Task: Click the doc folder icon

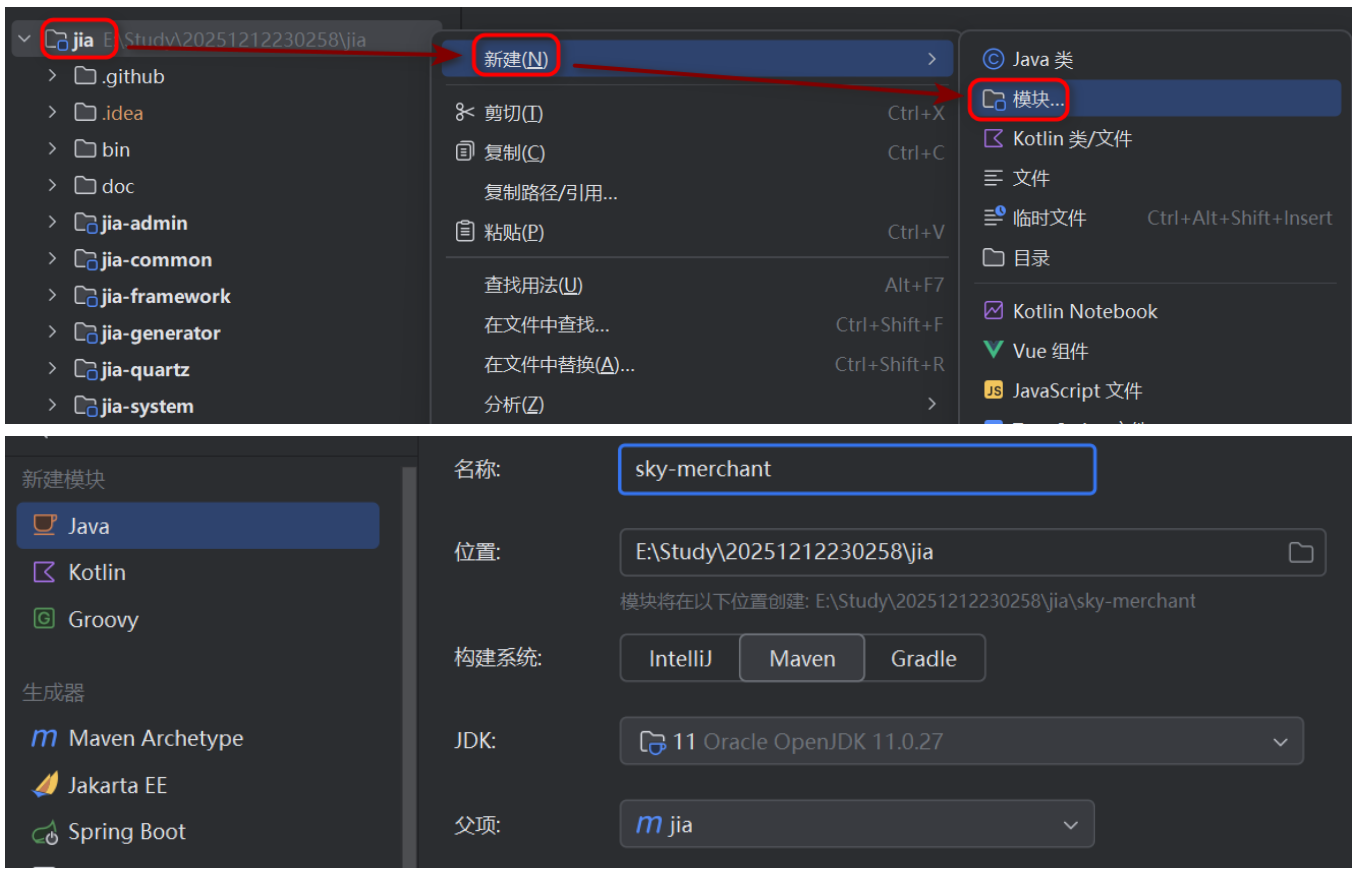Action: click(x=85, y=186)
